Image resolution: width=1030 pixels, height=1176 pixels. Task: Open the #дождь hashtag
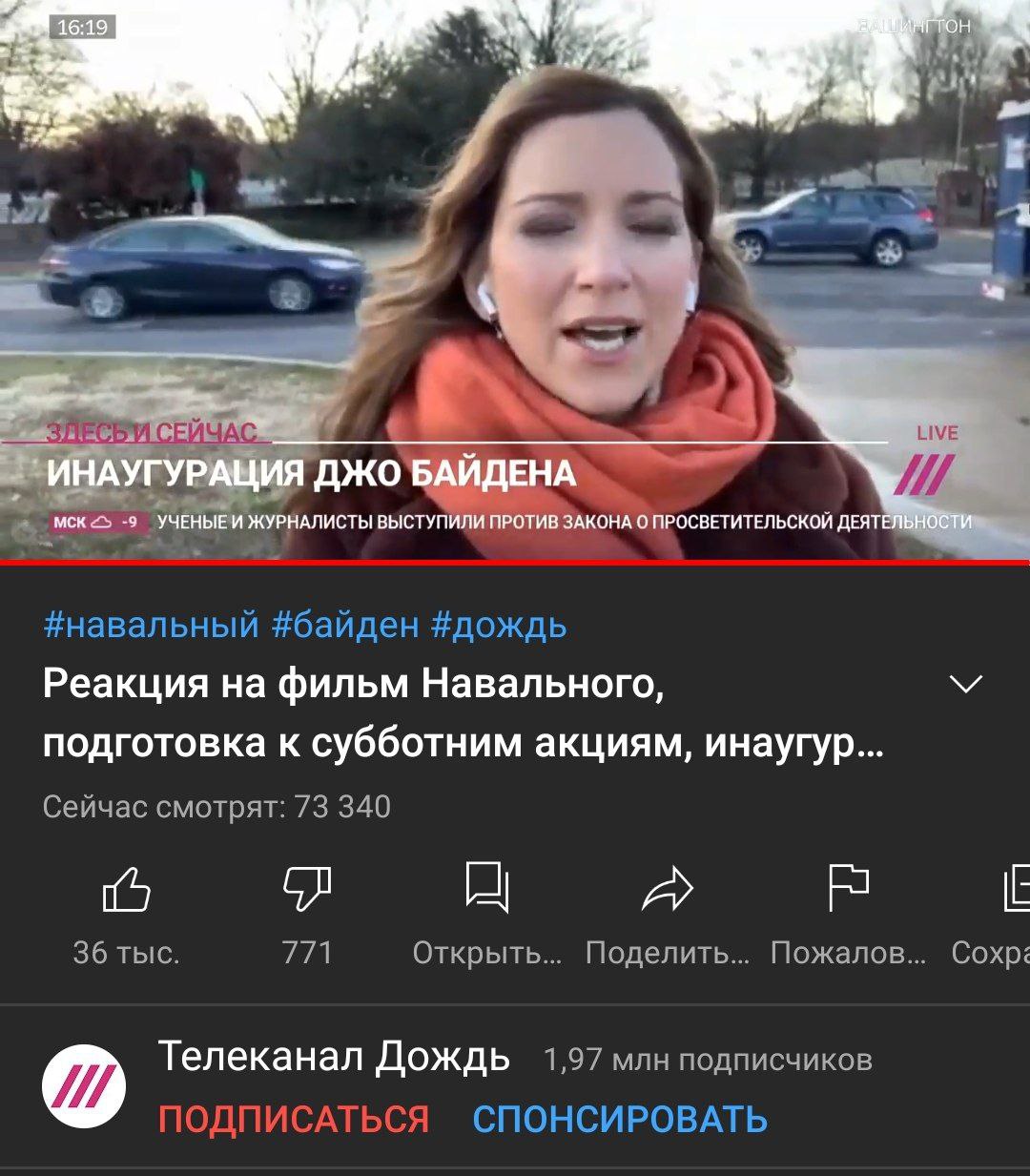[x=499, y=625]
